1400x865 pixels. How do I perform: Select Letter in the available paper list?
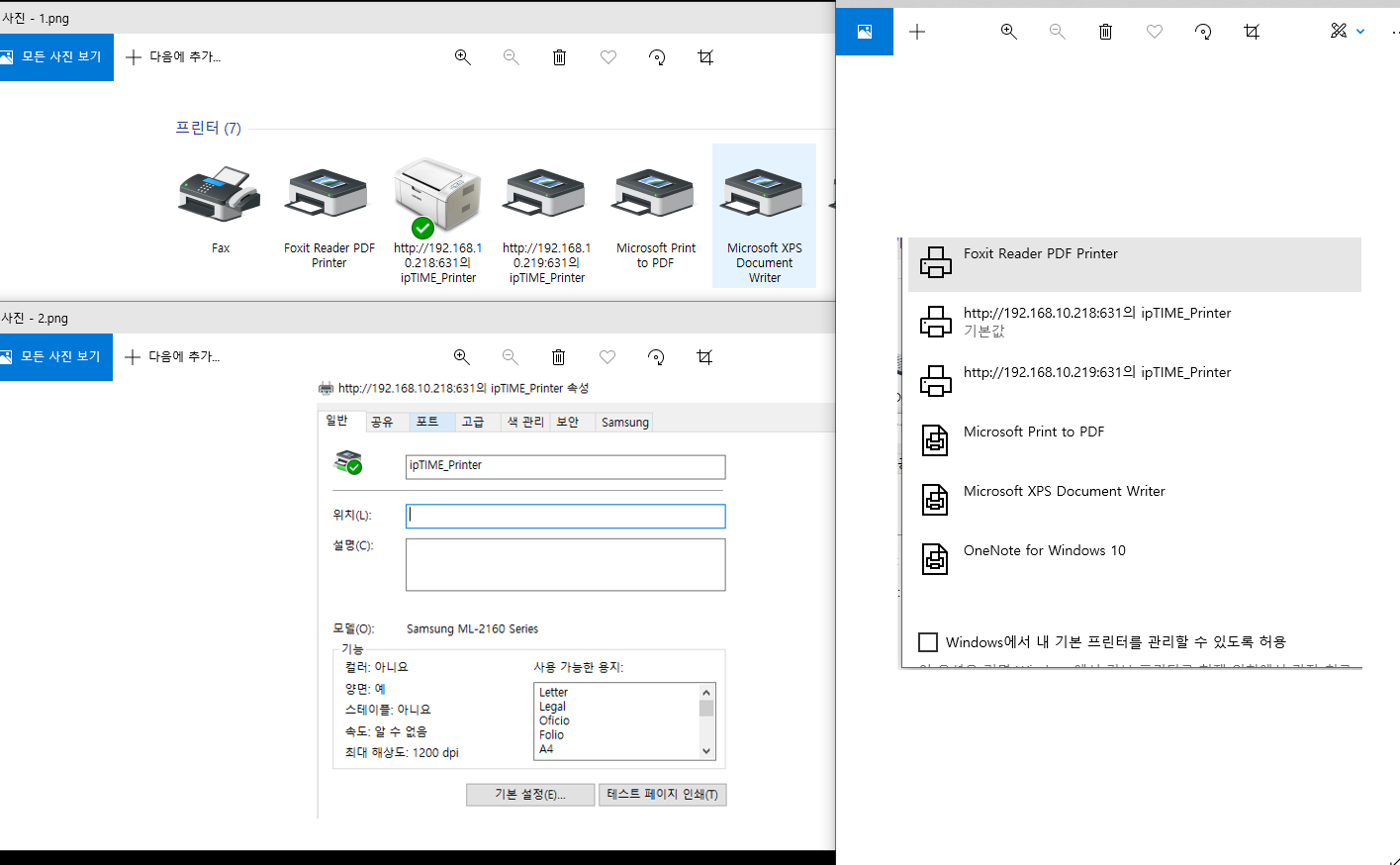coord(554,692)
